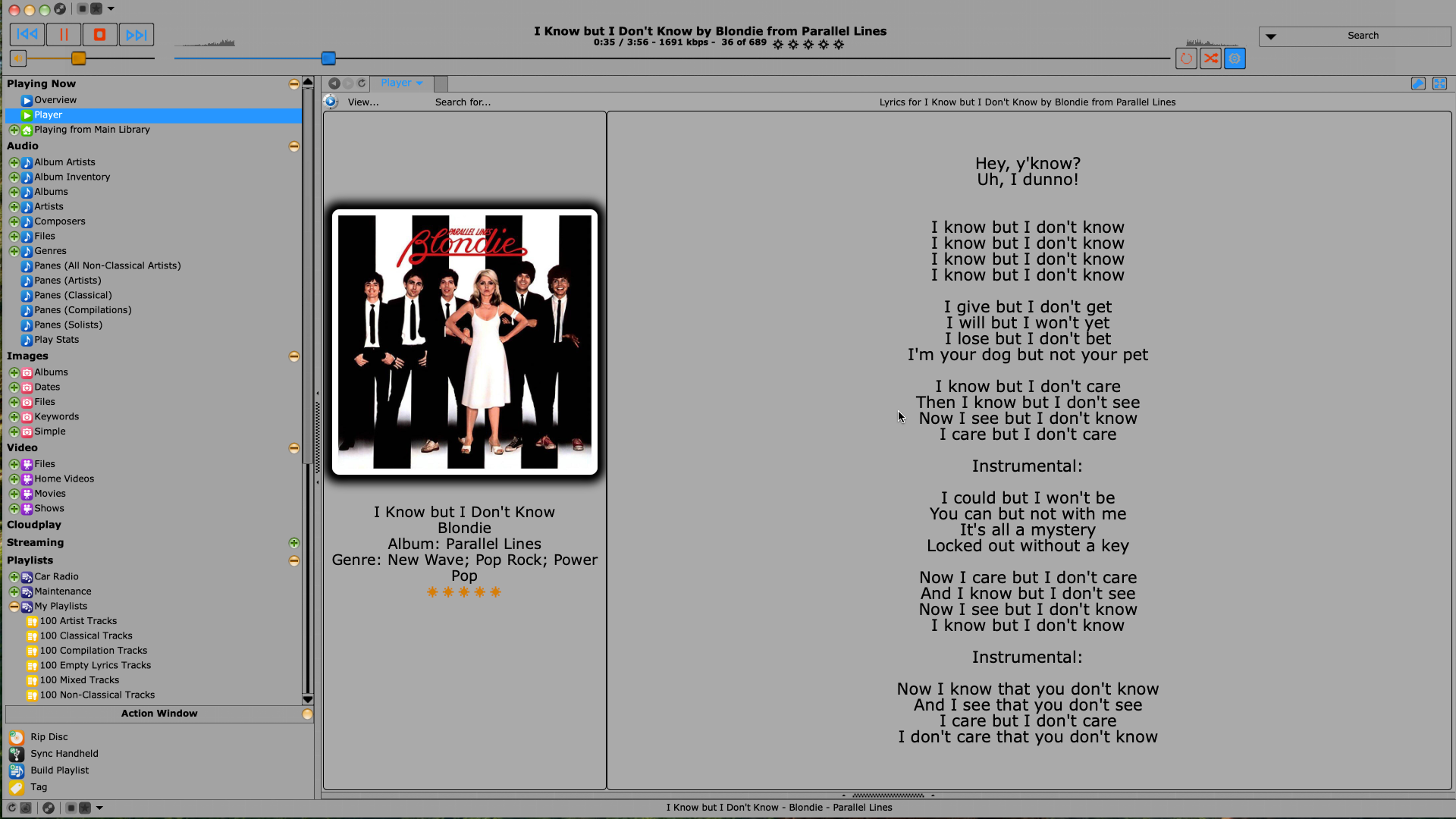Click the flashlight icon above lyrics pane

tap(1418, 83)
